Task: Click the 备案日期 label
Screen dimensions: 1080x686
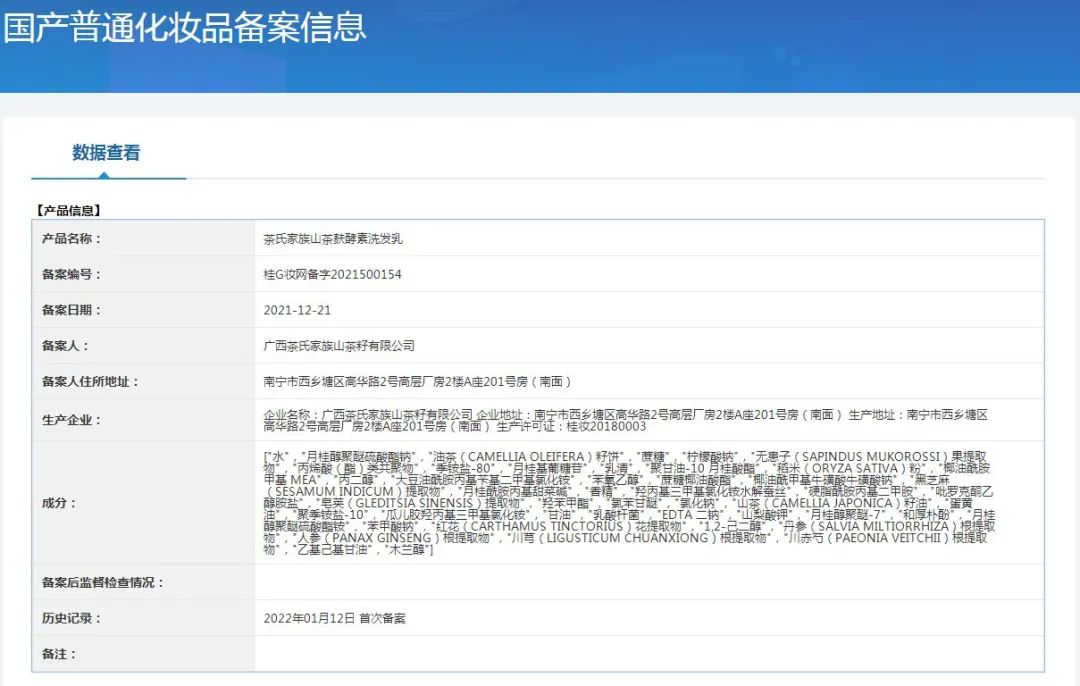Action: [72, 310]
